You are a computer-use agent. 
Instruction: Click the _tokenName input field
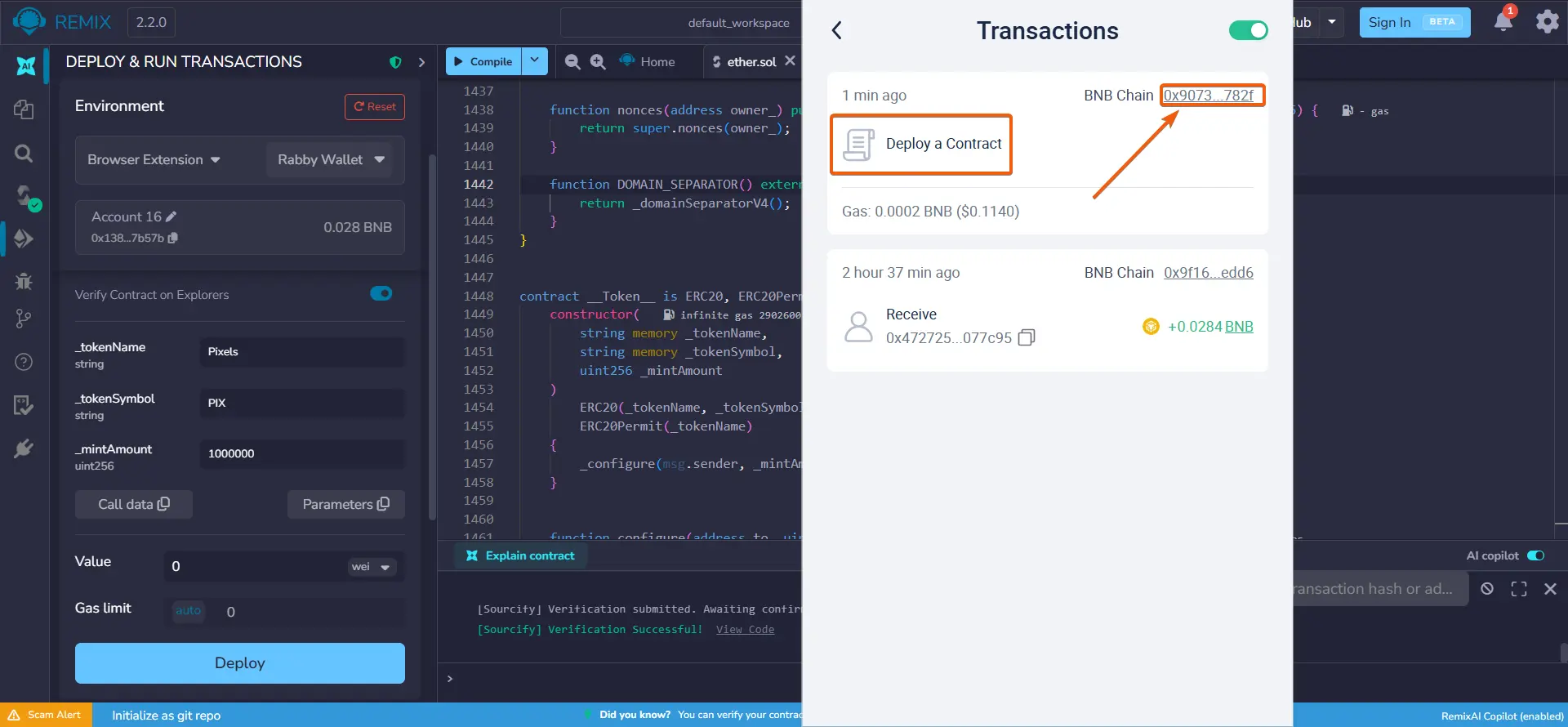[x=302, y=352]
